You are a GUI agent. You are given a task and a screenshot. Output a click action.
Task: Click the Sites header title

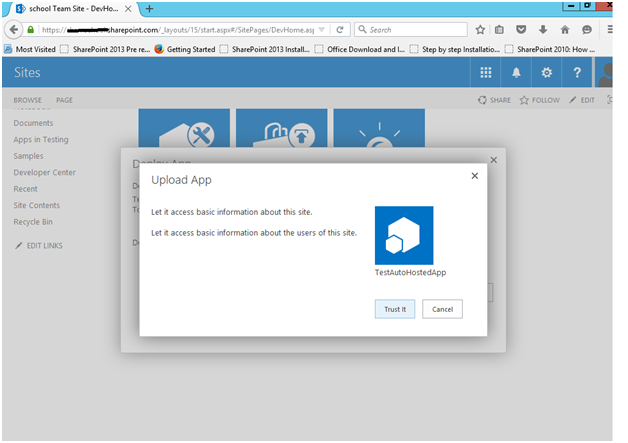[27, 72]
